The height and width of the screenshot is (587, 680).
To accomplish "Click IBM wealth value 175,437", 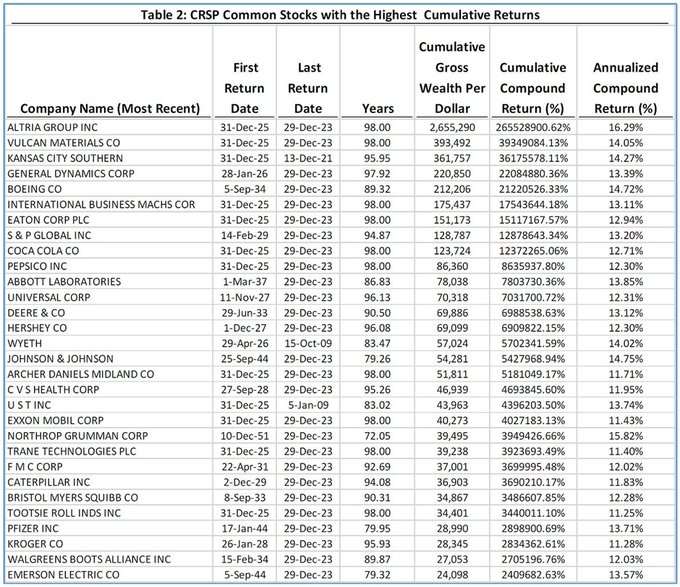I will click(x=452, y=205).
